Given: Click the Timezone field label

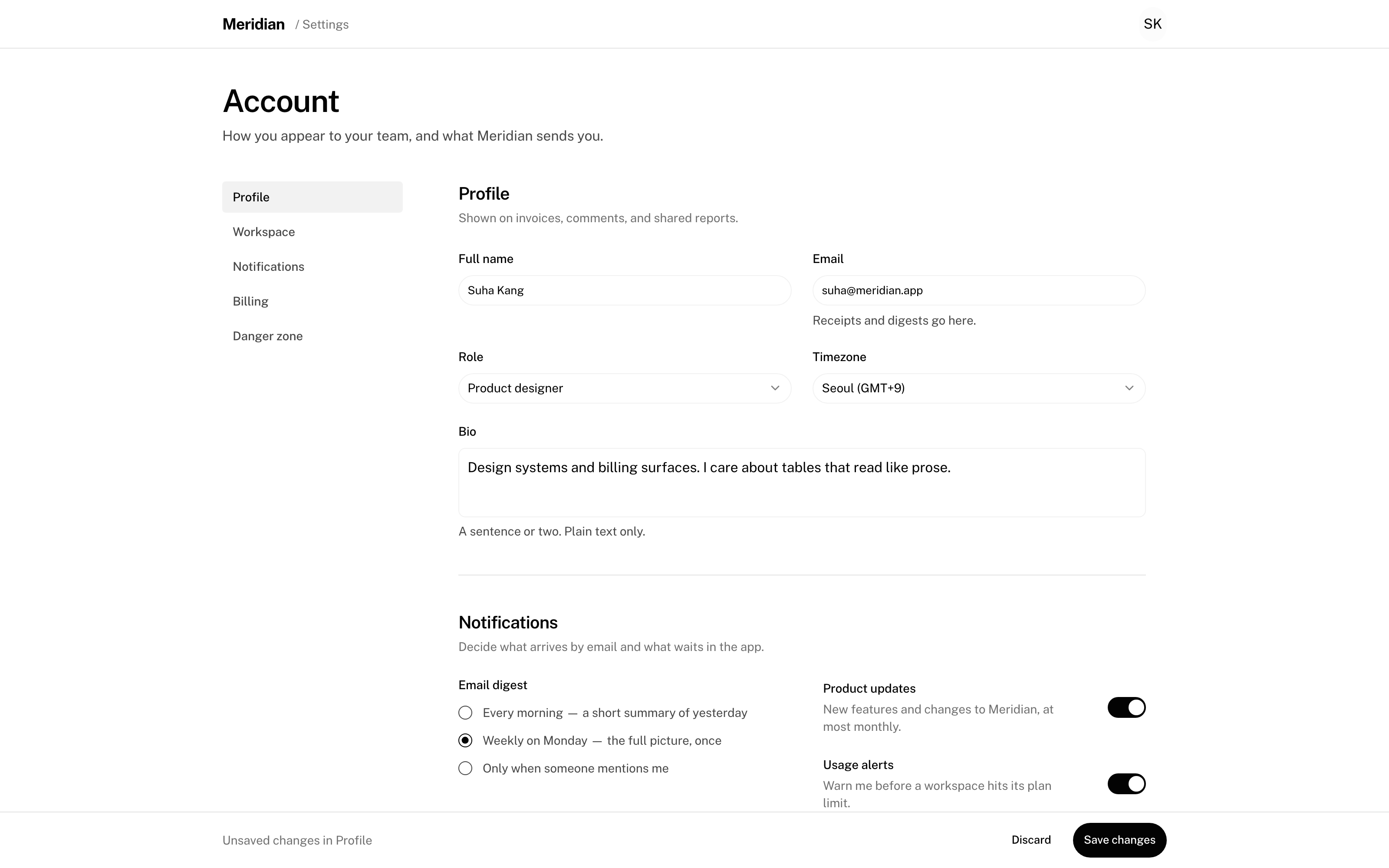Looking at the screenshot, I should click(839, 357).
